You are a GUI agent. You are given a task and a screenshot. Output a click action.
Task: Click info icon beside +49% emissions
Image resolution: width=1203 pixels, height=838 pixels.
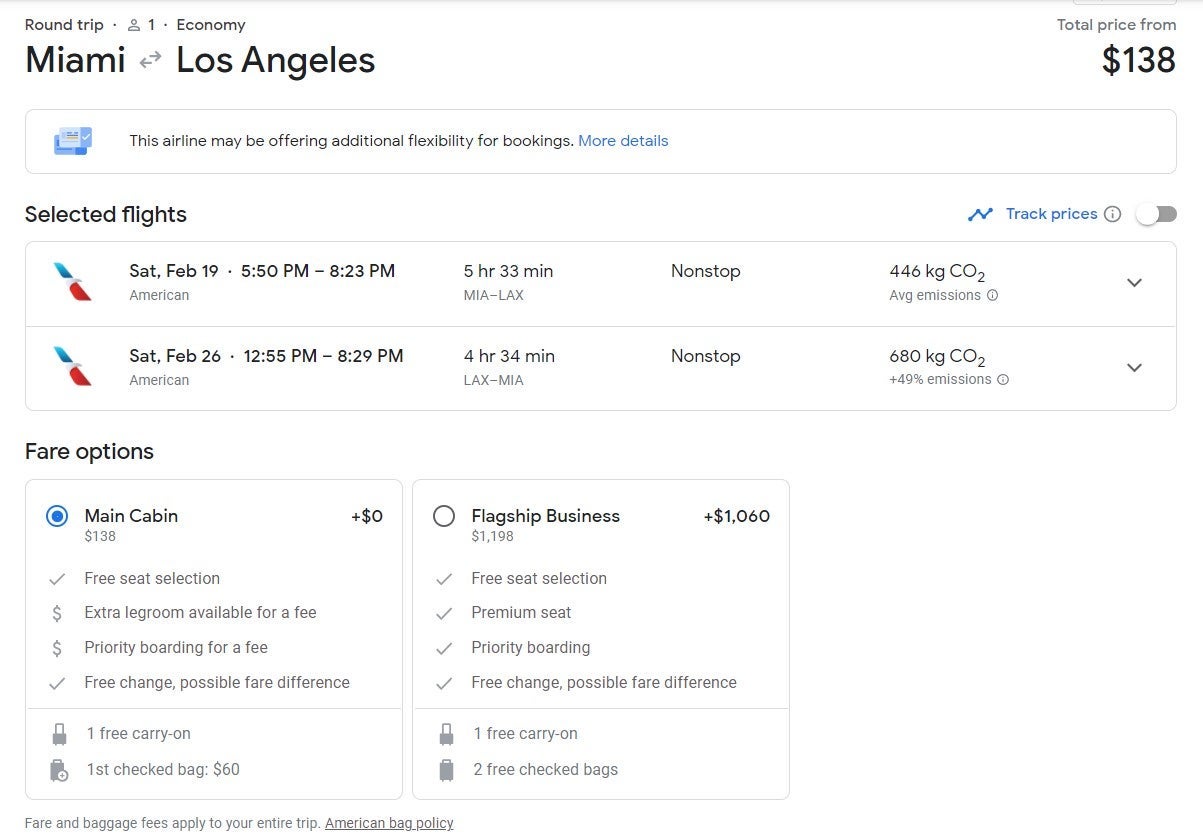pyautogui.click(x=1003, y=380)
